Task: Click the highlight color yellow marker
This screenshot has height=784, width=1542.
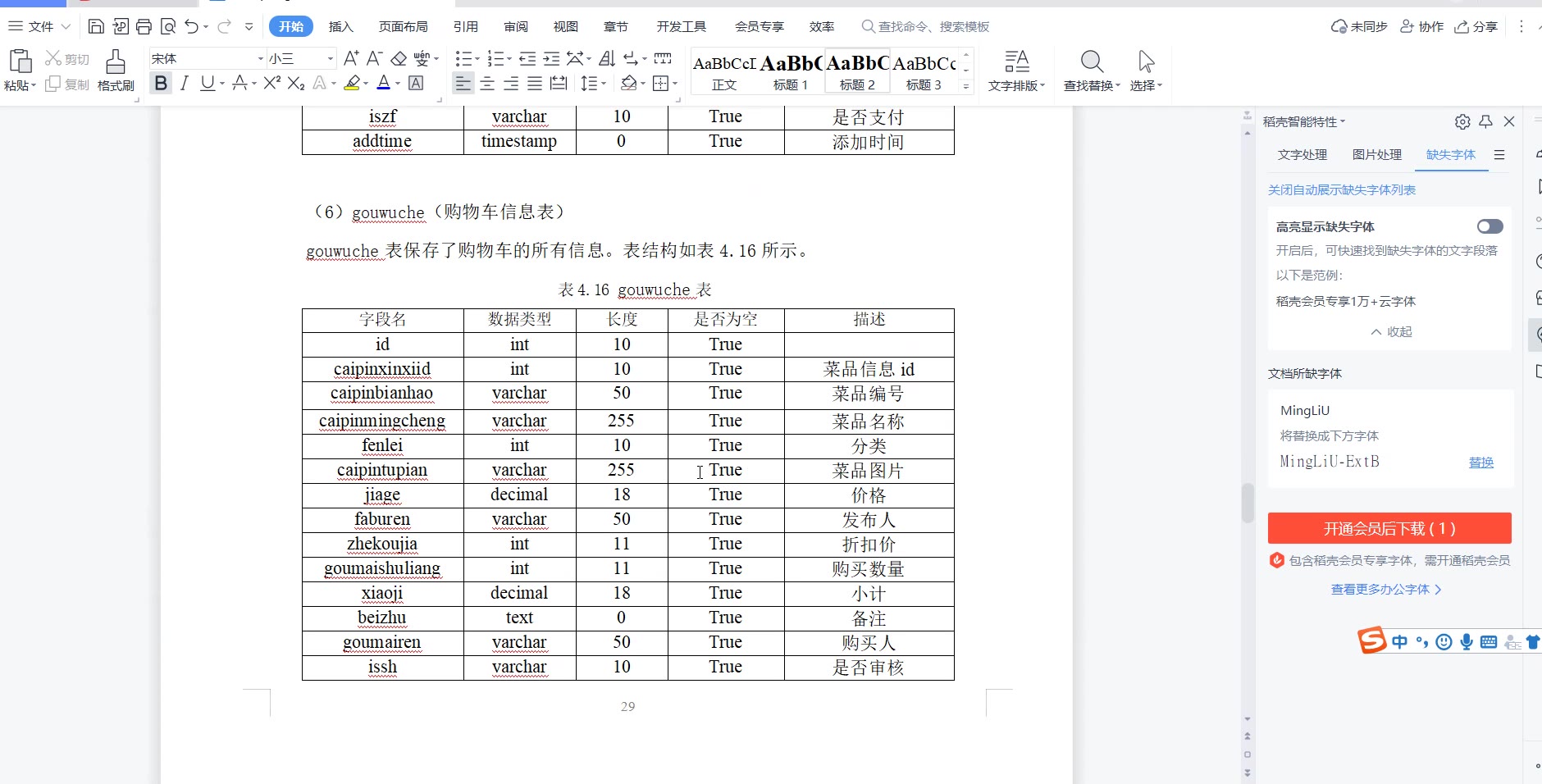Action: (x=352, y=83)
